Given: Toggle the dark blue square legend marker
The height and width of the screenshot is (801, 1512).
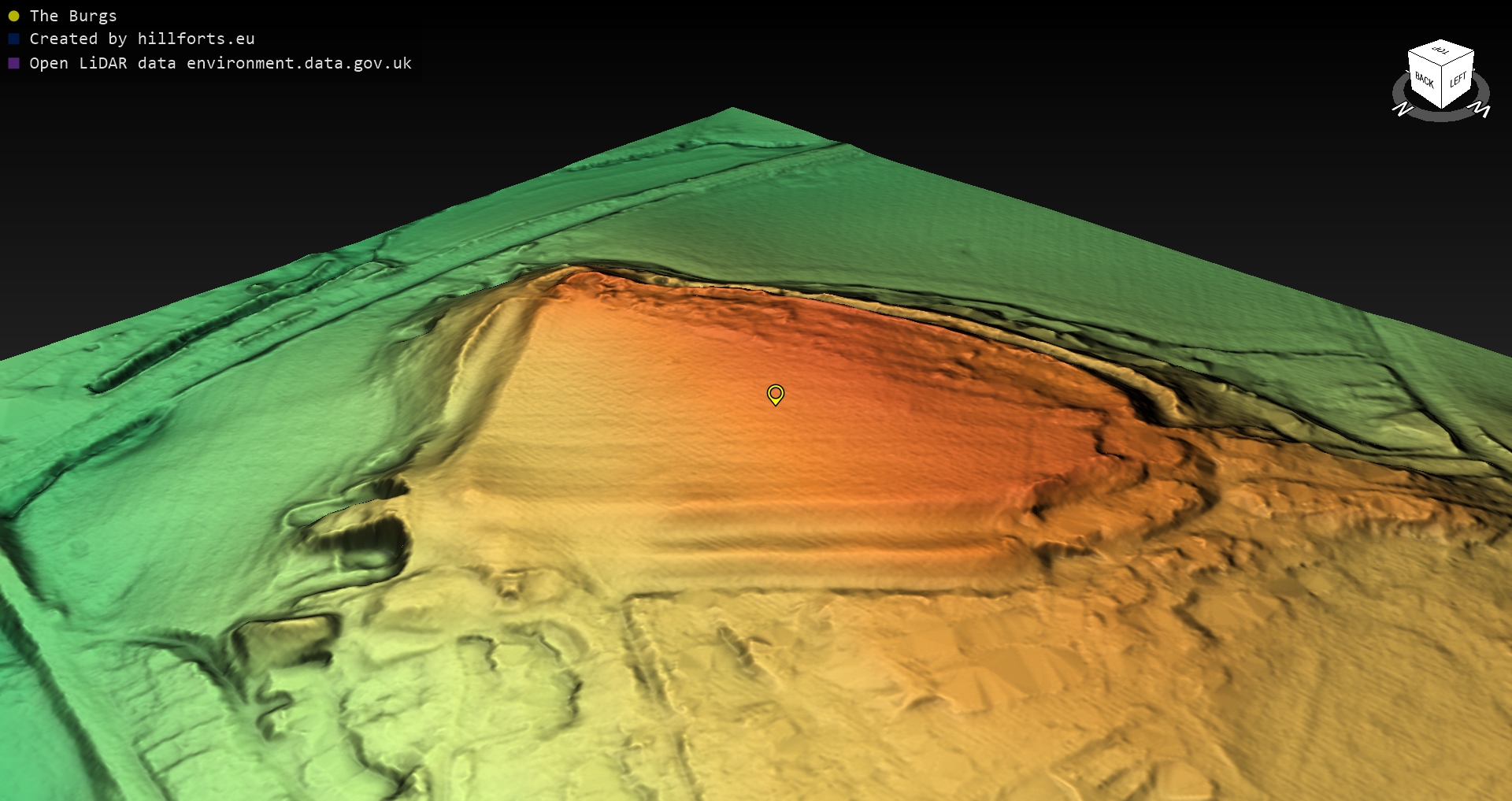Looking at the screenshot, I should (x=13, y=39).
